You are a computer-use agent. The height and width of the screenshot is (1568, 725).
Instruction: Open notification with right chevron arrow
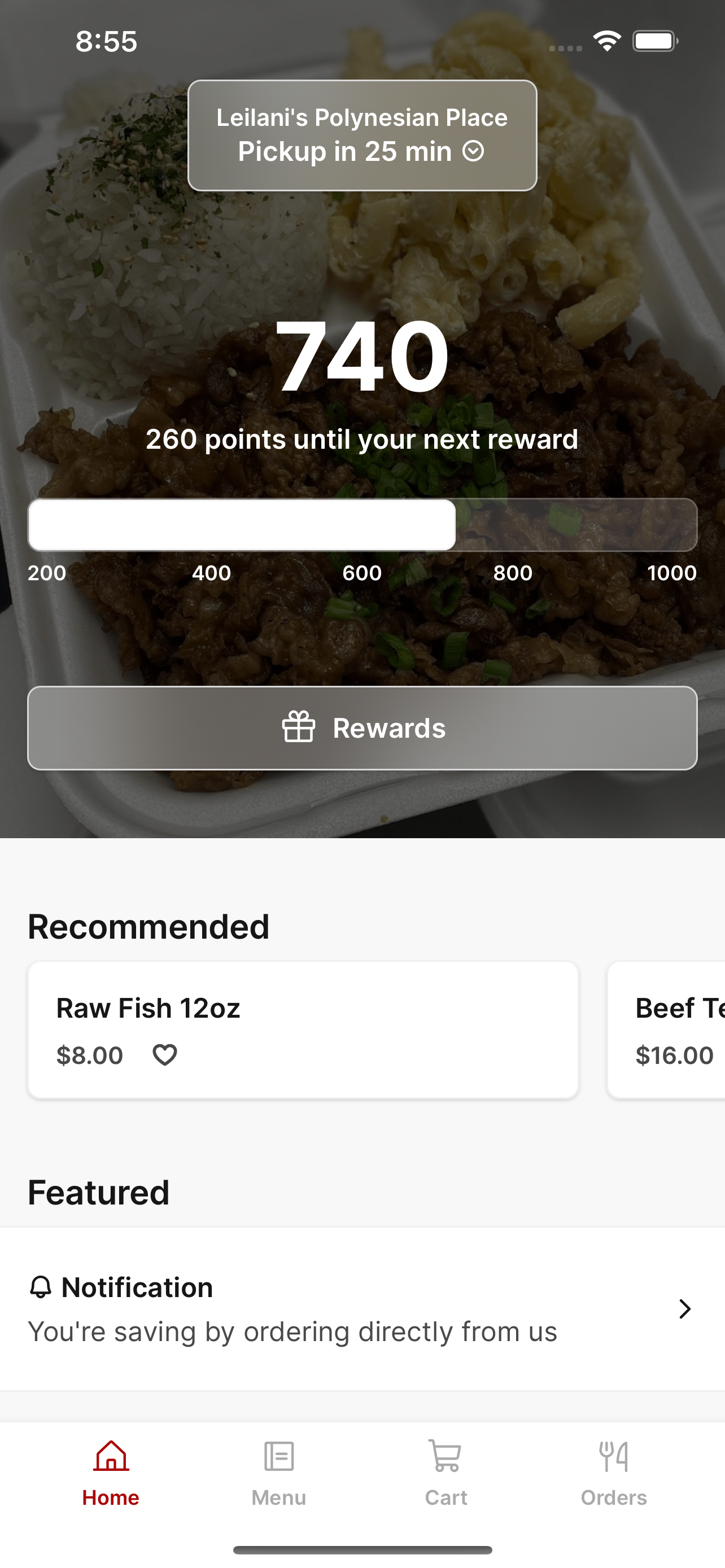click(x=685, y=1309)
